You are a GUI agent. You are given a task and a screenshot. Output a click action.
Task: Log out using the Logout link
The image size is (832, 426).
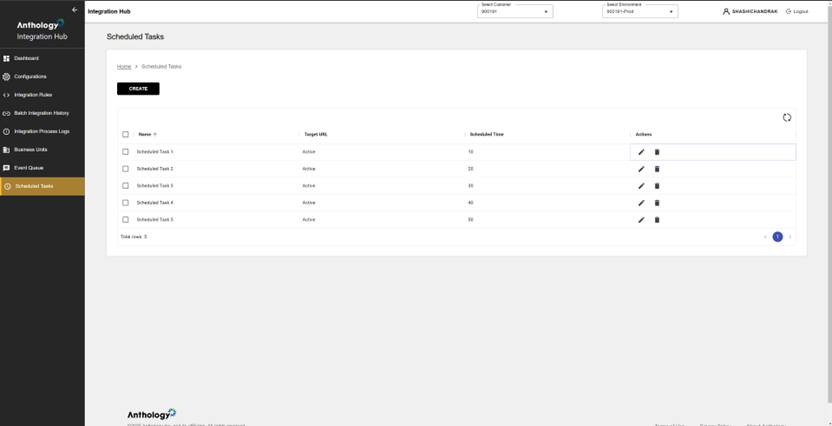tap(798, 11)
